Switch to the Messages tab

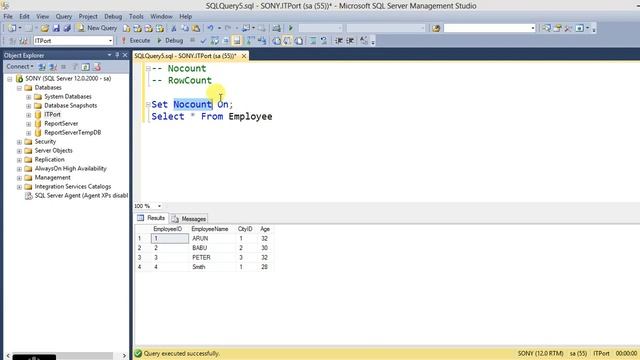click(189, 219)
